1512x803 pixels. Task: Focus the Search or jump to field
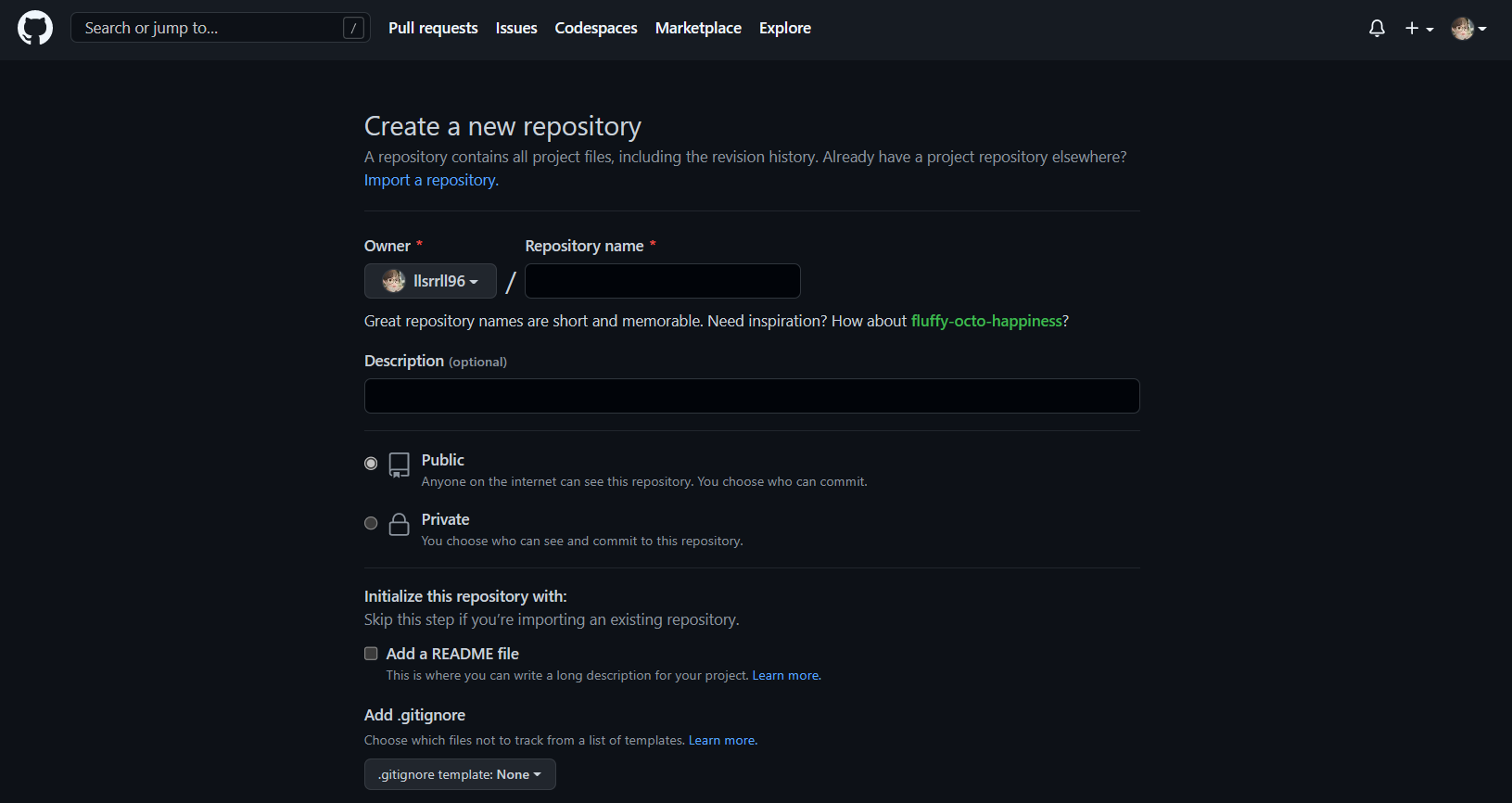221,28
